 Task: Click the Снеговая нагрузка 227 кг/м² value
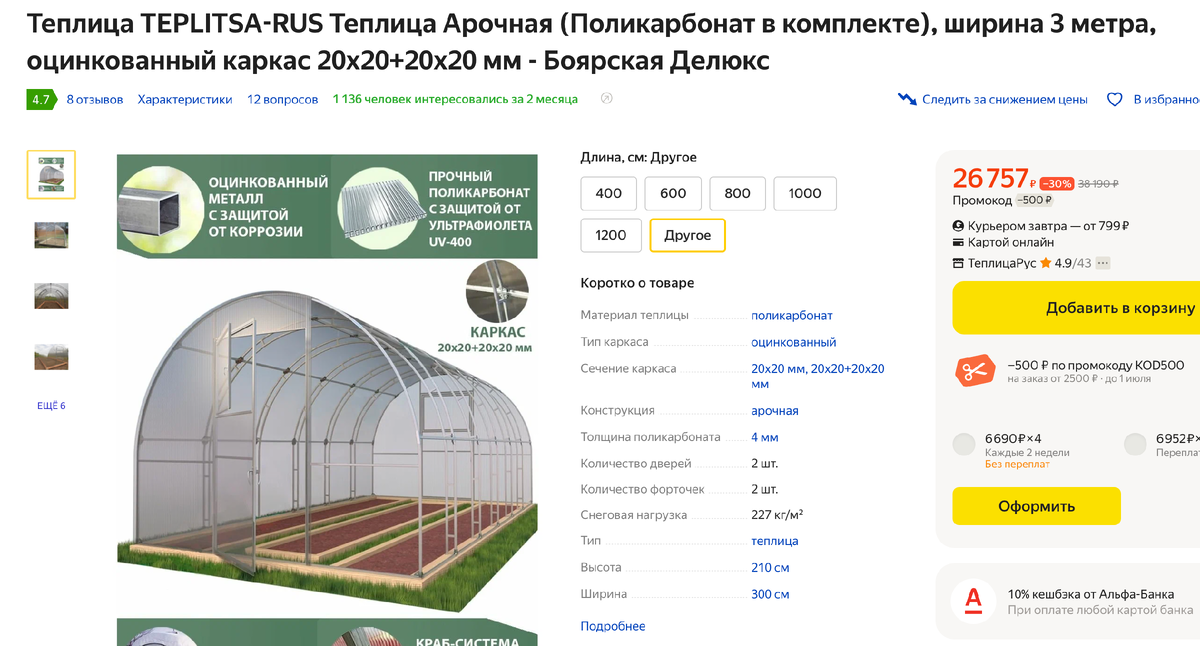tap(777, 515)
